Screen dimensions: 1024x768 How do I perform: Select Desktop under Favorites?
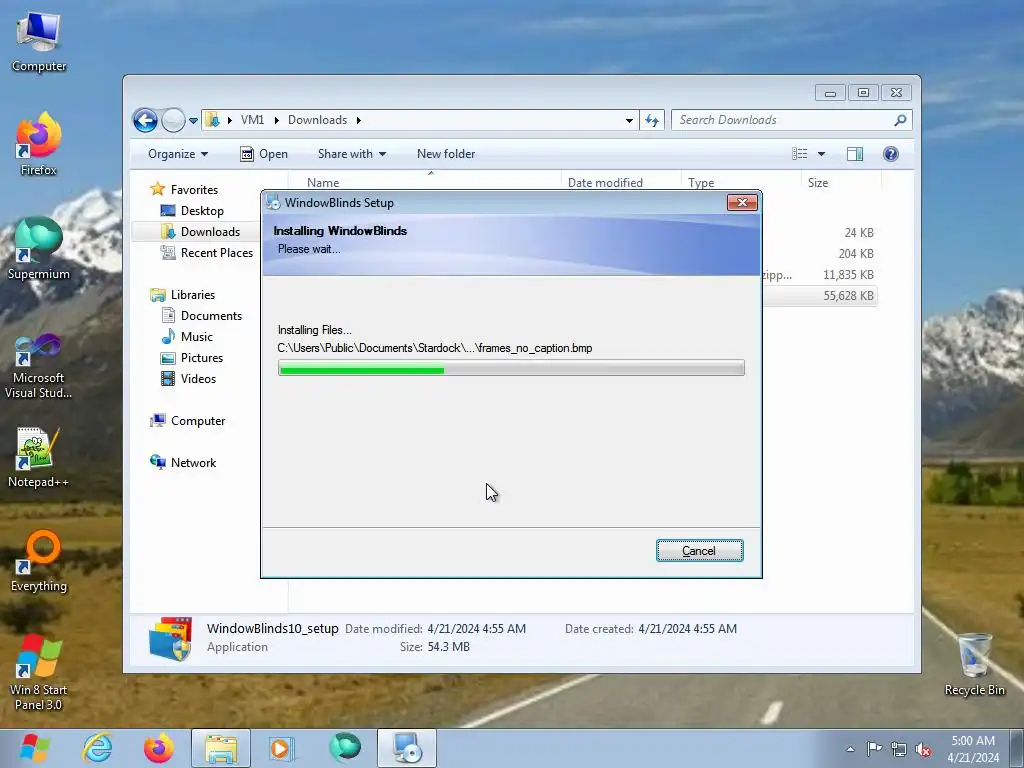pos(193,211)
